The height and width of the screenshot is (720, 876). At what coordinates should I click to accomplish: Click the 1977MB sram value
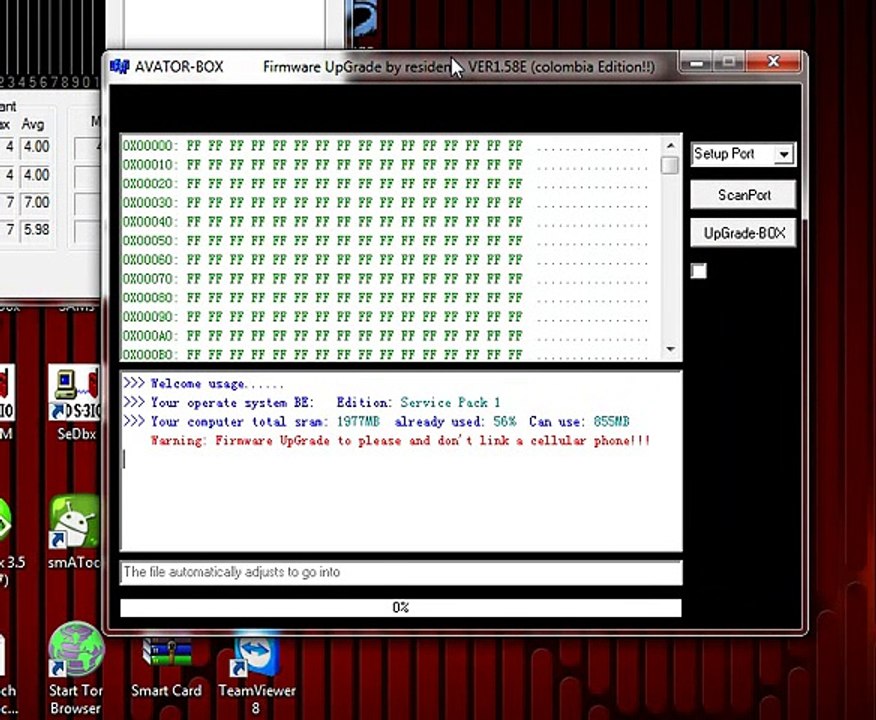coord(359,422)
